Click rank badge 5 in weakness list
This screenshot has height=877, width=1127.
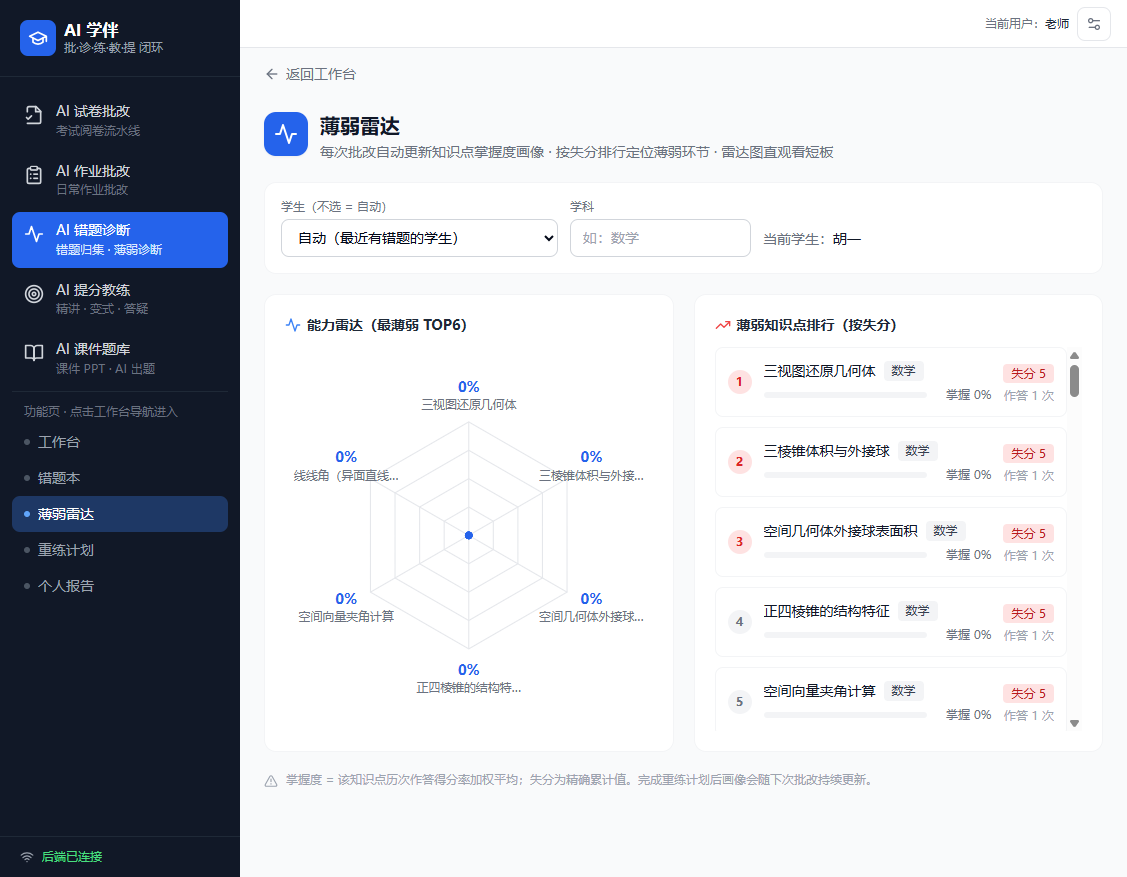tap(739, 702)
